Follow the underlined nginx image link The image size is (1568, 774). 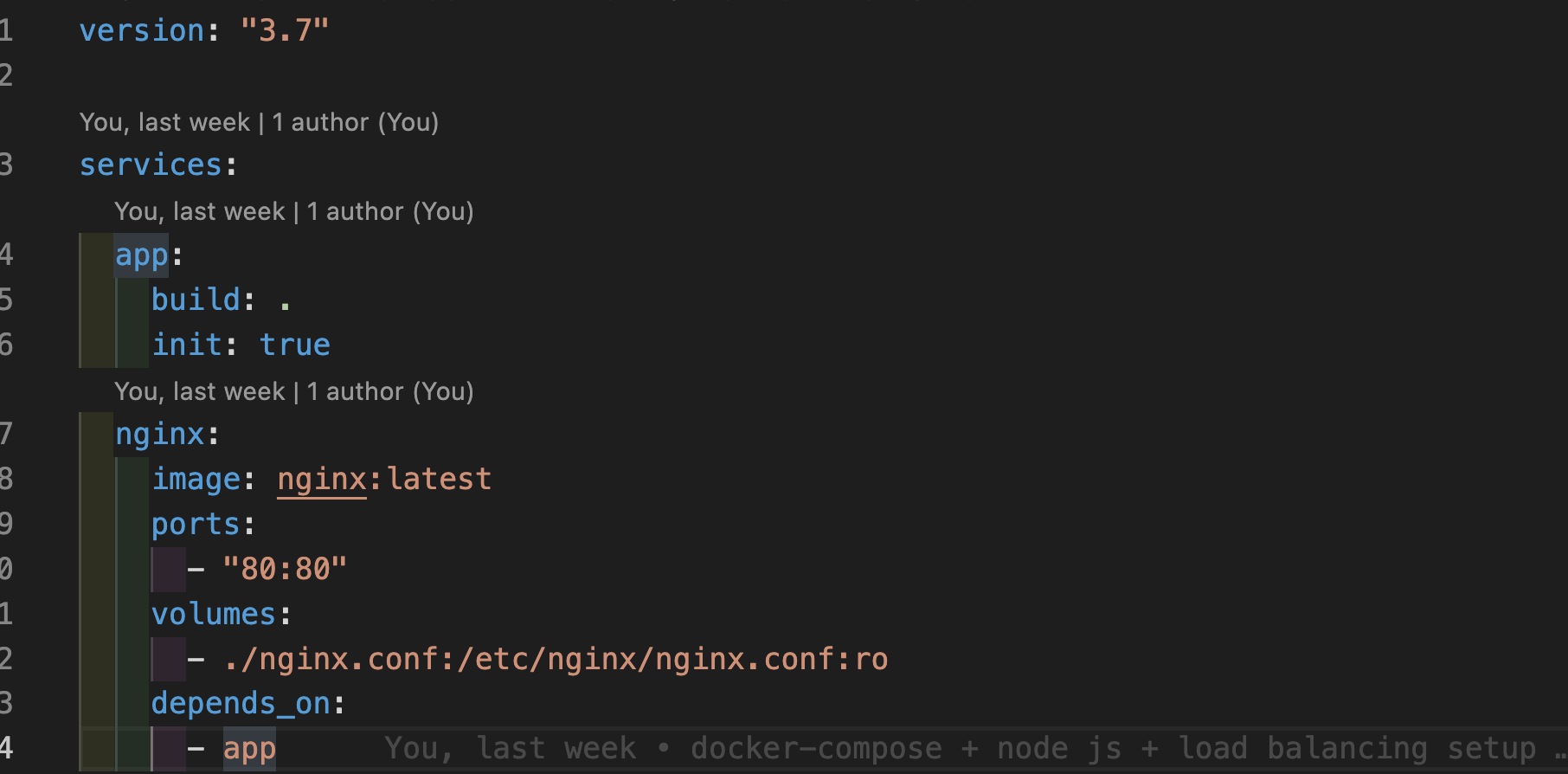click(322, 479)
